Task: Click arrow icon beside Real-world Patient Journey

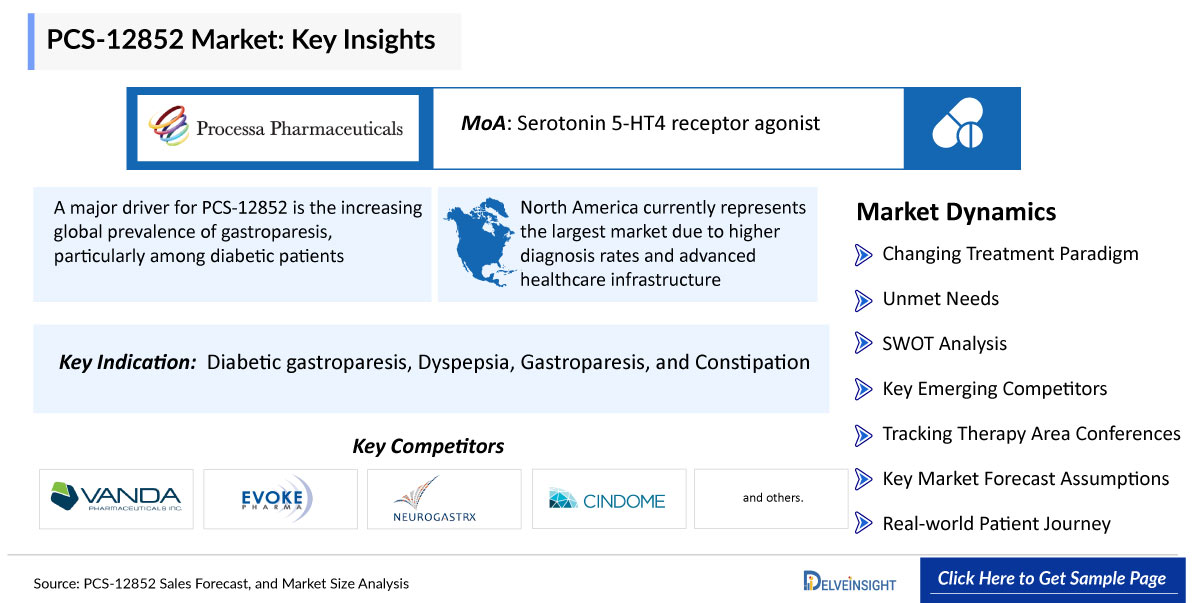Action: click(x=863, y=524)
